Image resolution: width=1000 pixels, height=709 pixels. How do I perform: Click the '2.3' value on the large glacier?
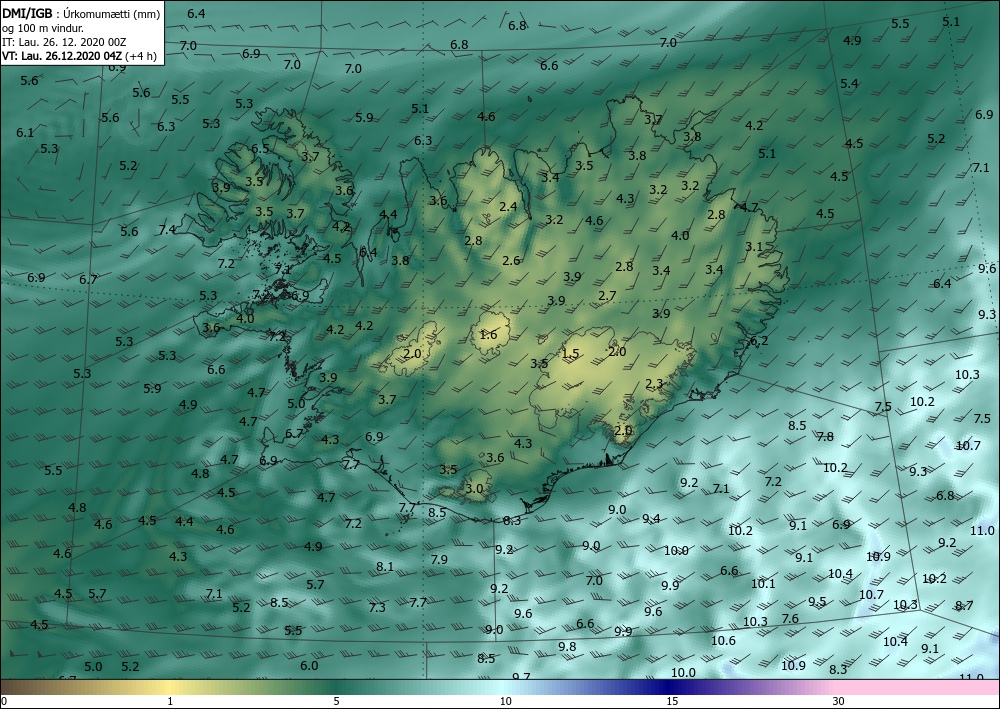pos(654,384)
